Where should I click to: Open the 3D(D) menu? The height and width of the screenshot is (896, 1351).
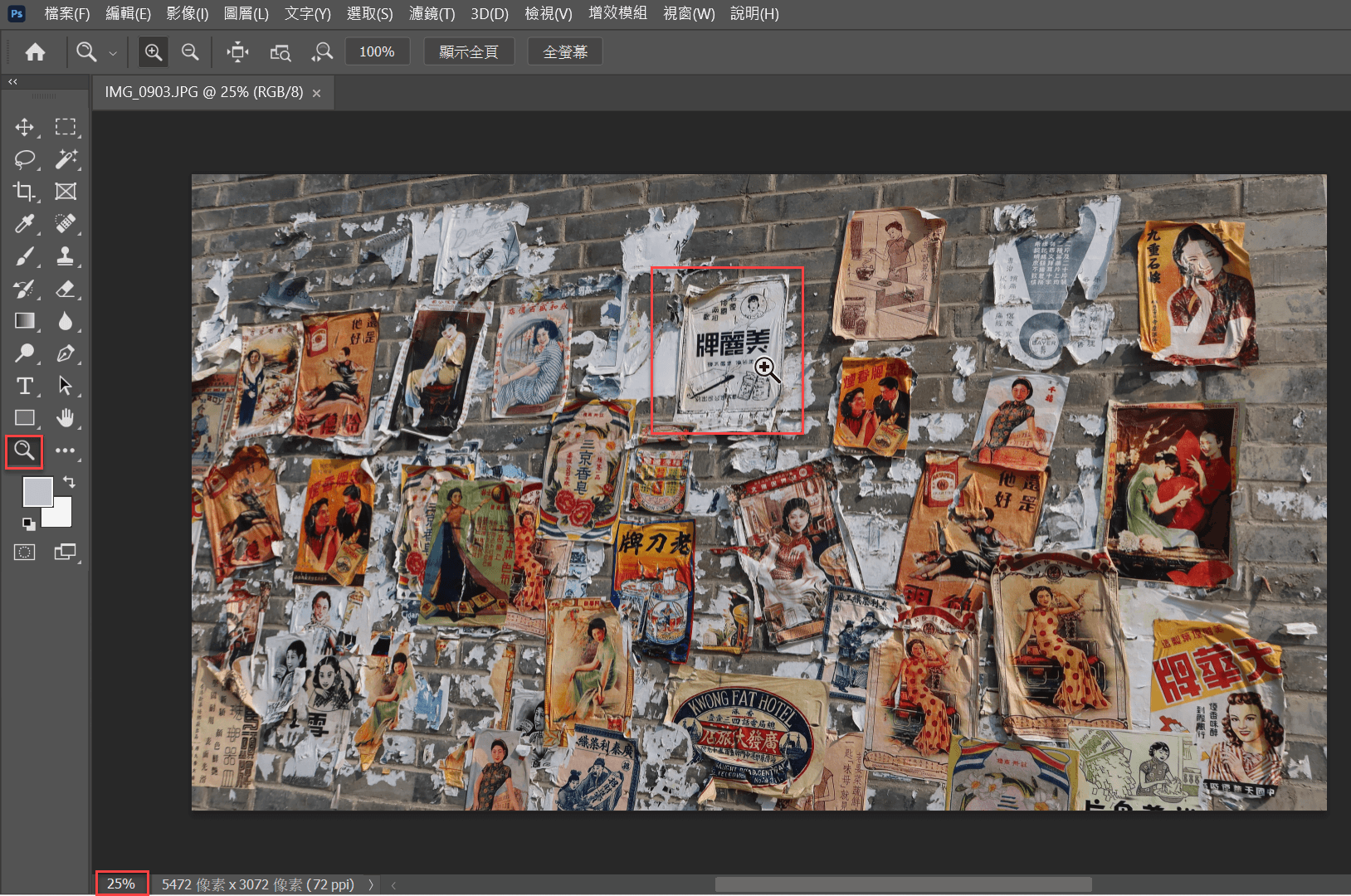coord(490,13)
